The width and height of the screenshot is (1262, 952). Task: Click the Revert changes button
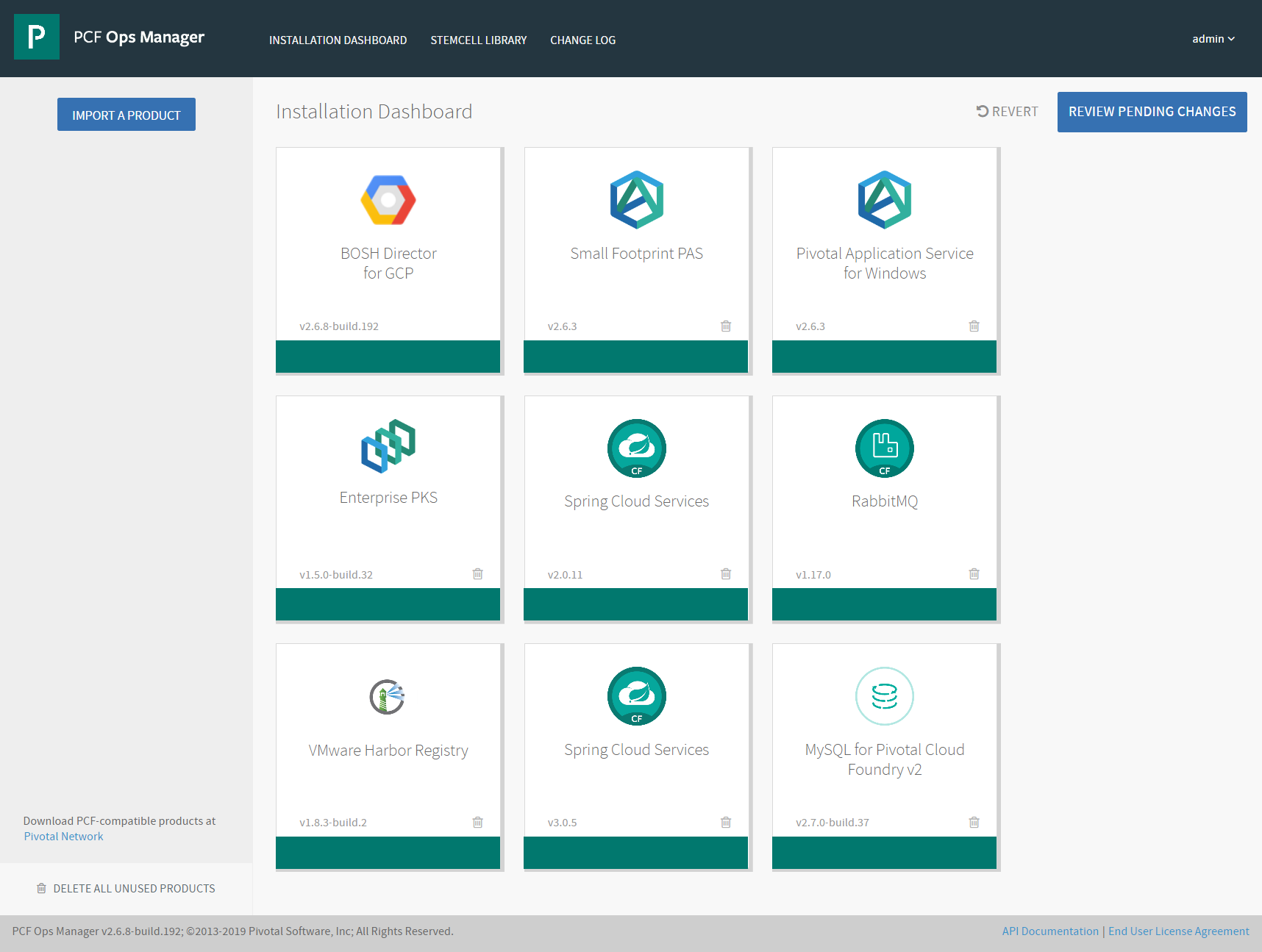pos(1007,112)
